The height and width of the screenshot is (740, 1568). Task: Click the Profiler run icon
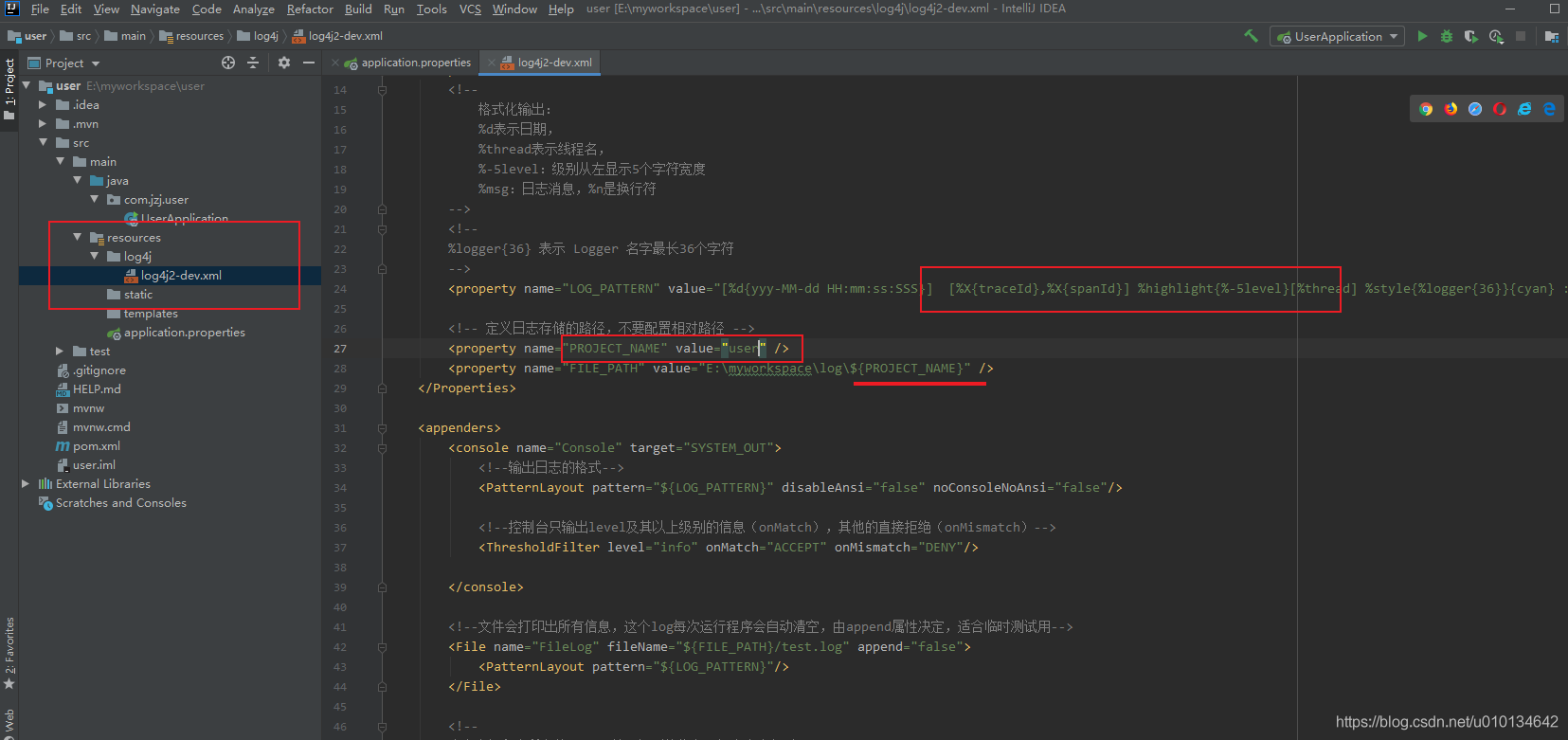tap(1496, 36)
